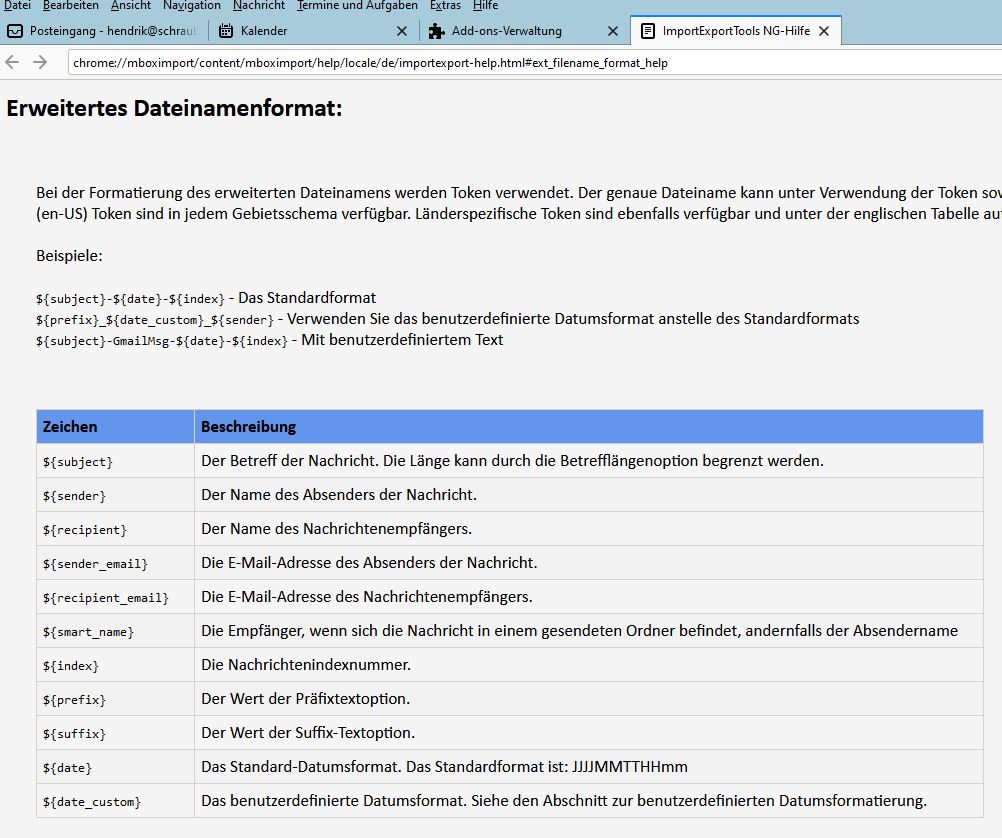Close the ImportExportTools NG-Hilfe tab
This screenshot has height=838, width=1002.
point(824,31)
